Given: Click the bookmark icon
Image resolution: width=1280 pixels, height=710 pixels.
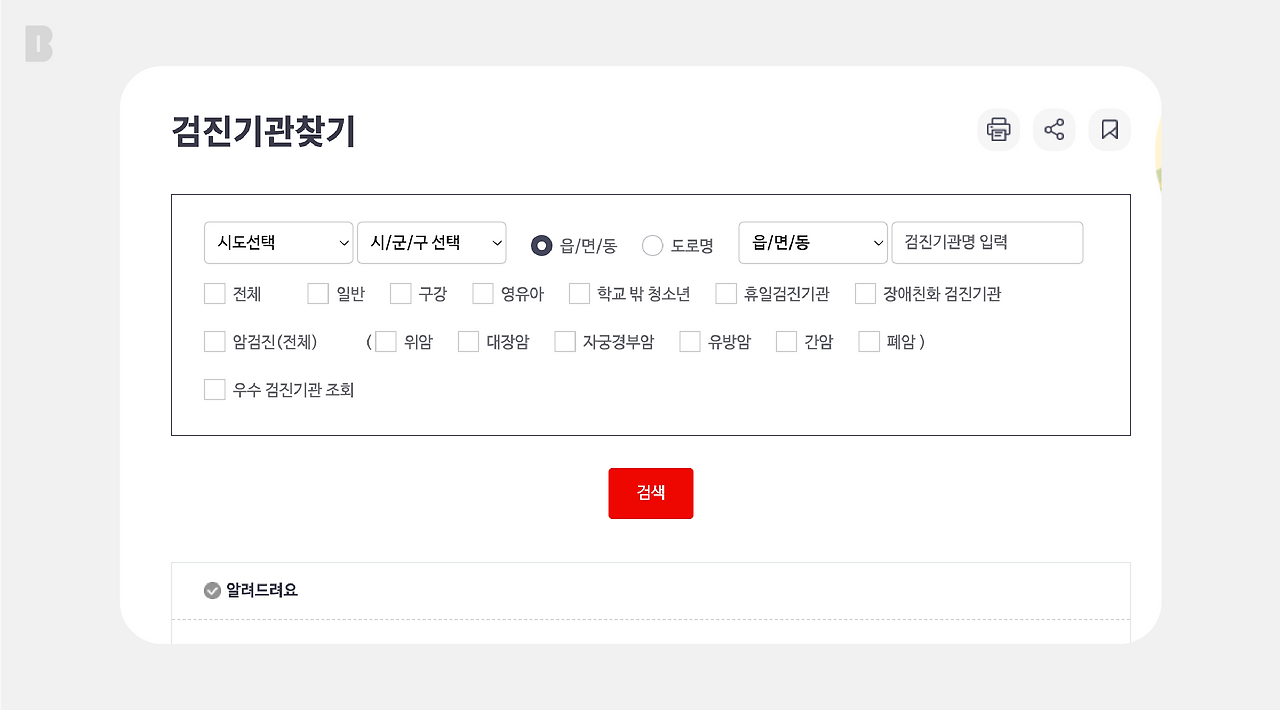Looking at the screenshot, I should point(1109,129).
